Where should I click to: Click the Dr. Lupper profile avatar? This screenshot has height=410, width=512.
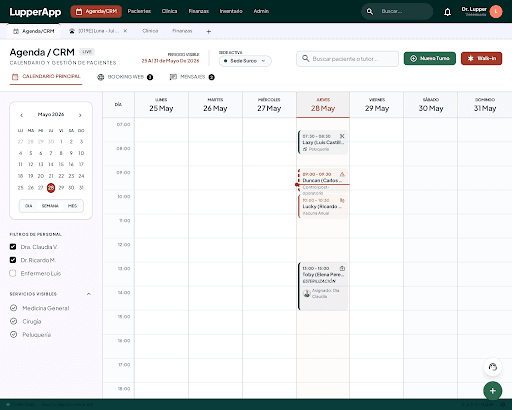[x=496, y=12]
